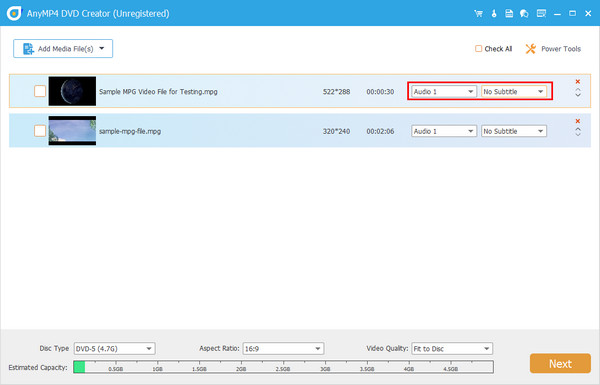Open the support chat icon in title bar
The image size is (600, 385).
click(524, 13)
